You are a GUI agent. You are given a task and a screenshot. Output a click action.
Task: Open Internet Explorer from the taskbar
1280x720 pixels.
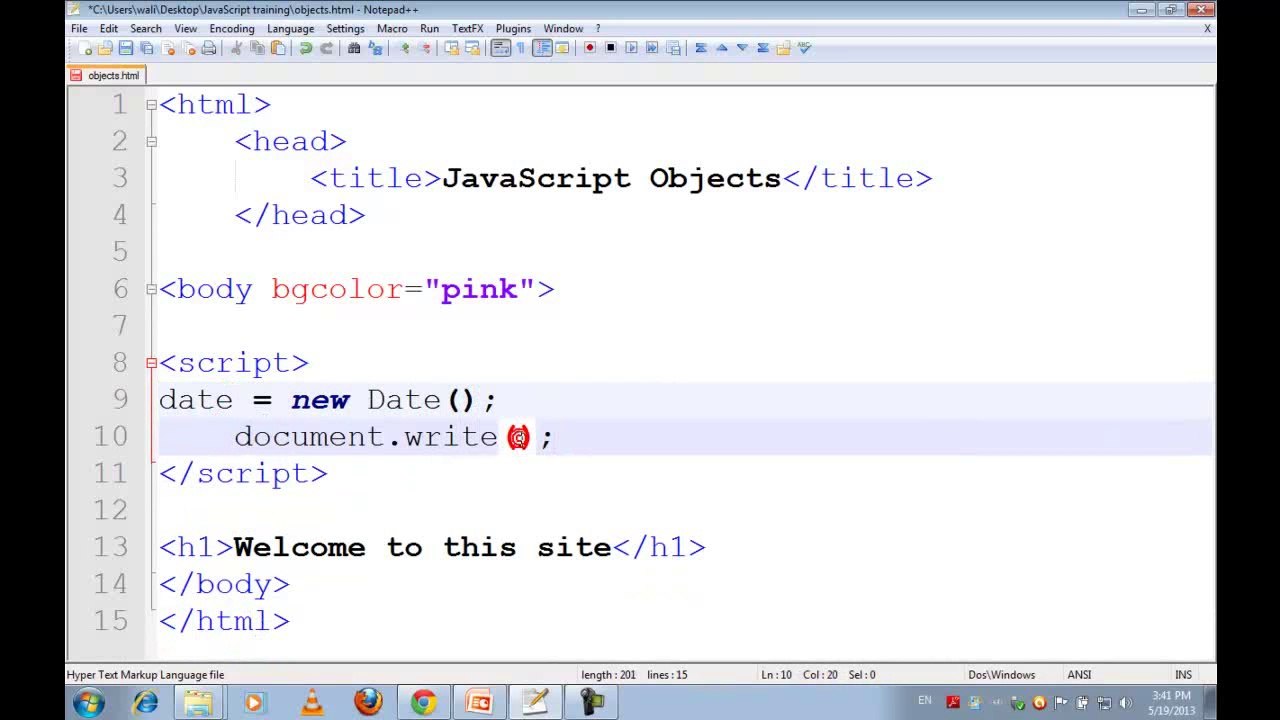point(146,702)
